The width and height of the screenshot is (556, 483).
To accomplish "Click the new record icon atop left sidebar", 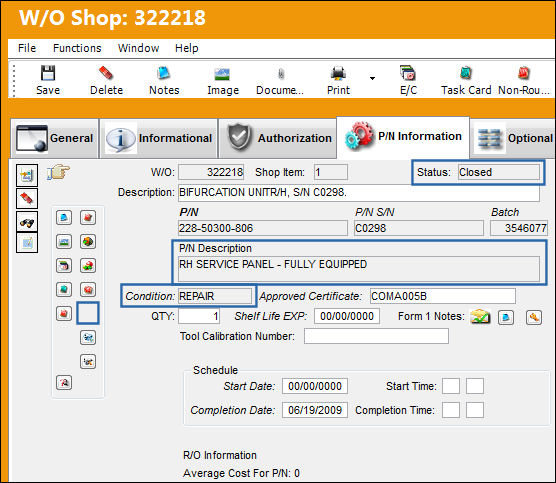I will click(27, 175).
